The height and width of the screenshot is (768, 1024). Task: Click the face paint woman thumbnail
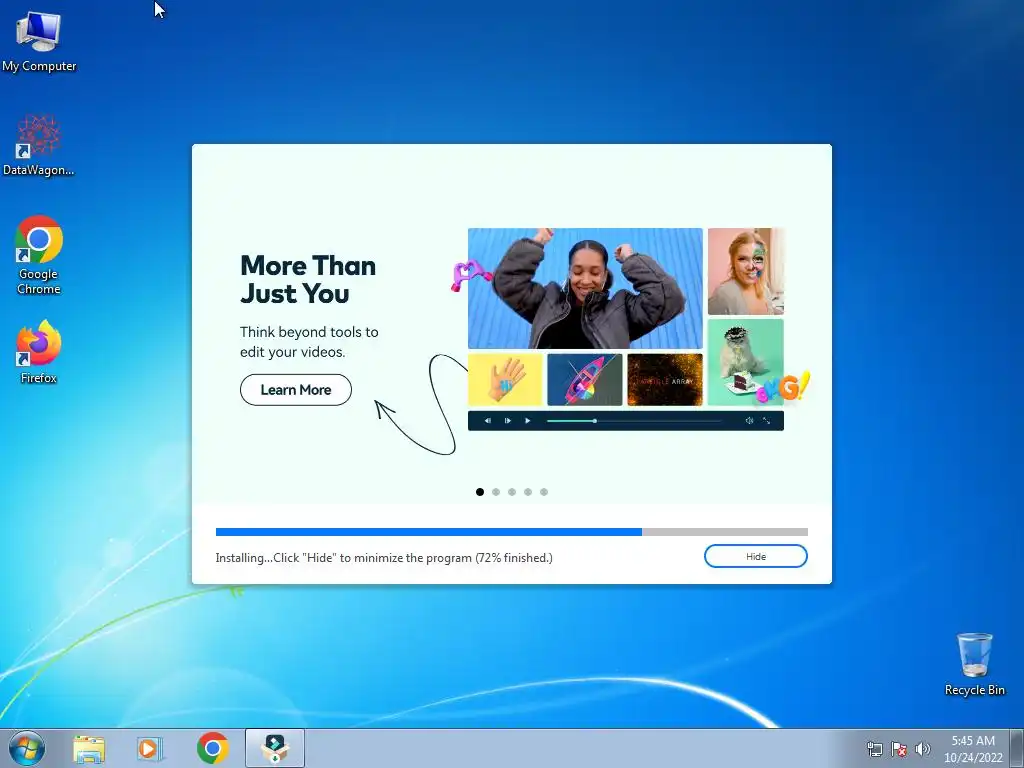point(746,271)
